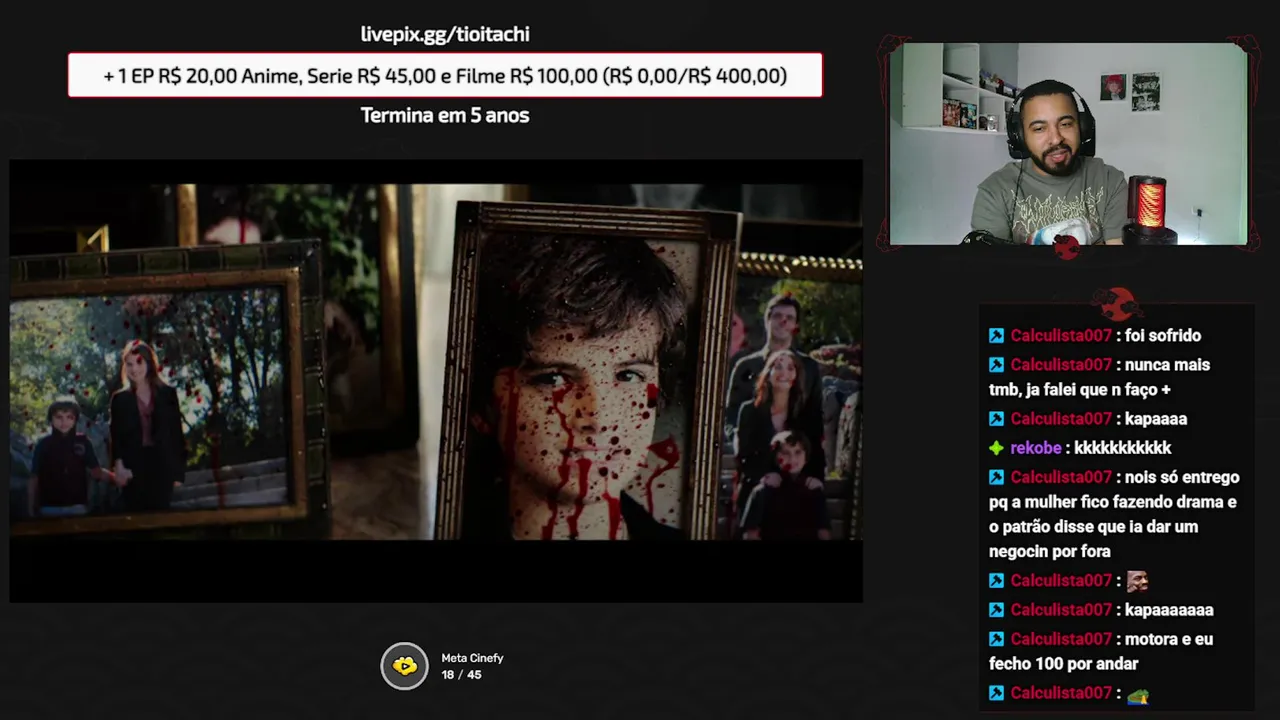Click the badge beside the 'foi sofrido' message
This screenshot has height=720, width=1280.
996,336
